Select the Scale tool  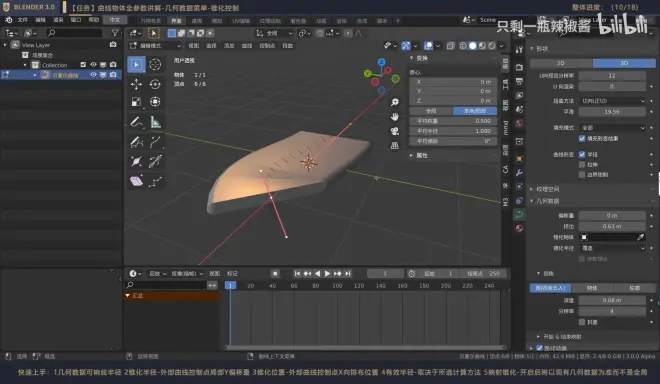136,102
